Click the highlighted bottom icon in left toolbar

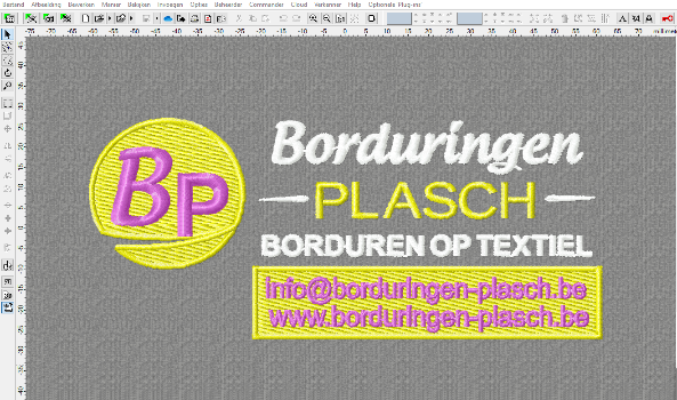click(7, 308)
